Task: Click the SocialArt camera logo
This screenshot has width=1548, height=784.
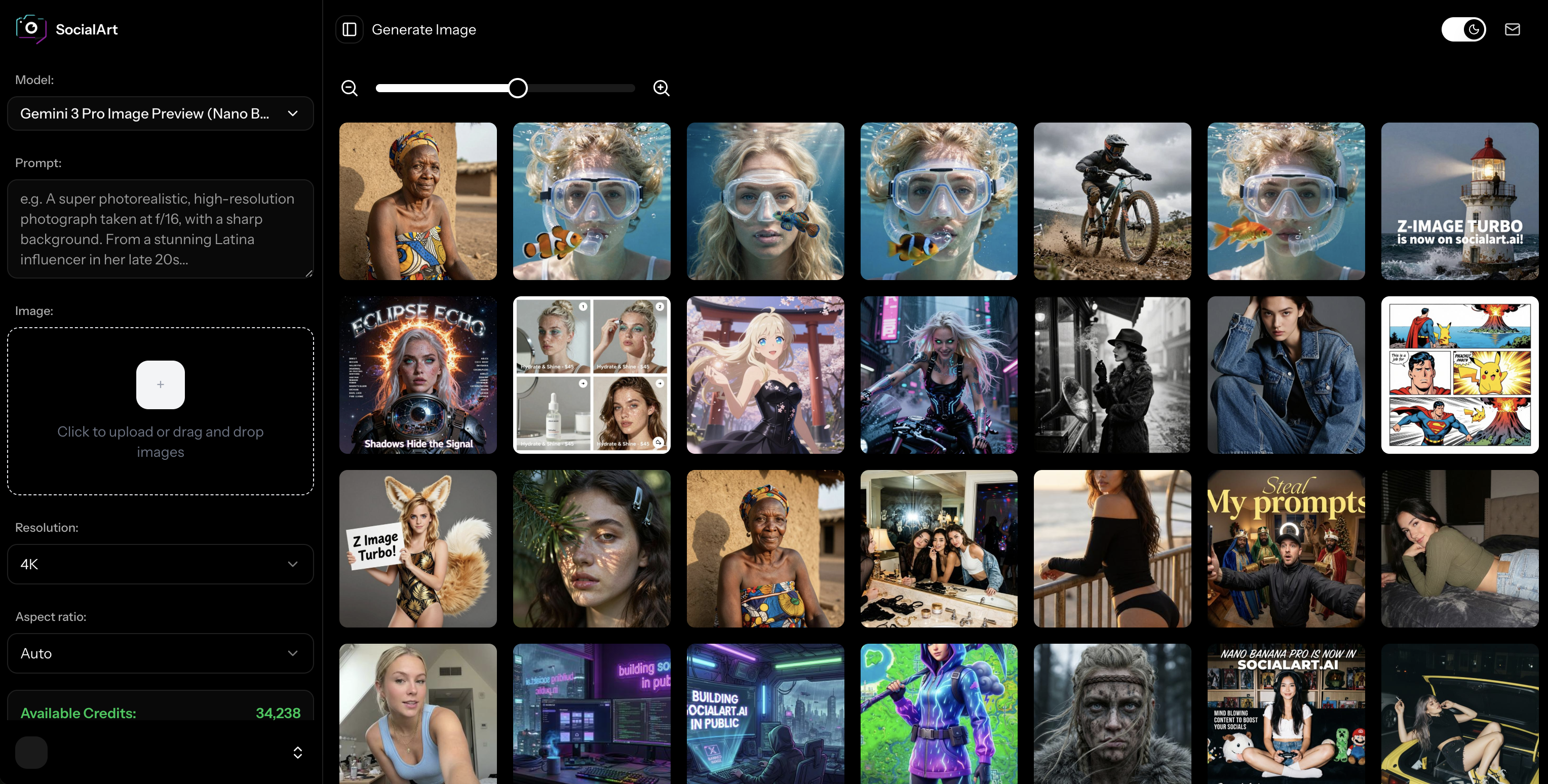Action: (31, 28)
